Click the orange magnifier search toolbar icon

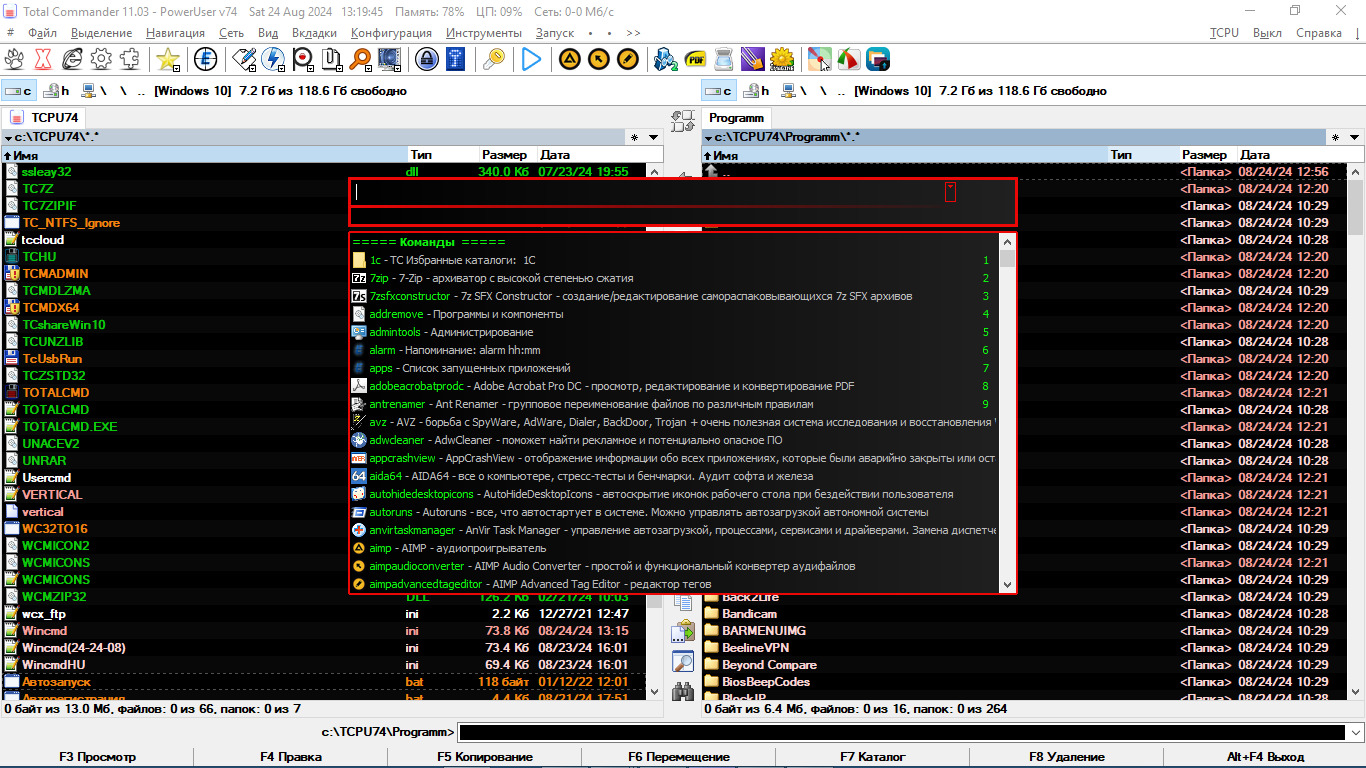coord(360,59)
